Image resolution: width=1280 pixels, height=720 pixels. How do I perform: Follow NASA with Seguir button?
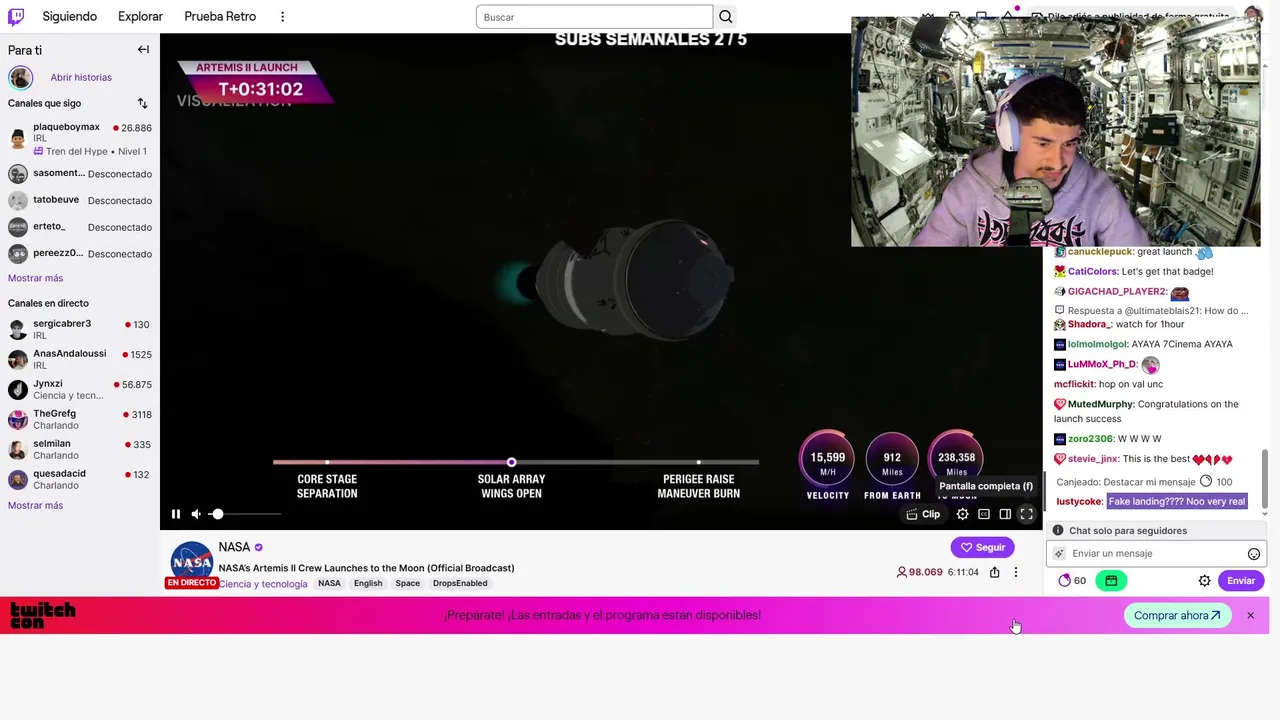click(x=982, y=547)
